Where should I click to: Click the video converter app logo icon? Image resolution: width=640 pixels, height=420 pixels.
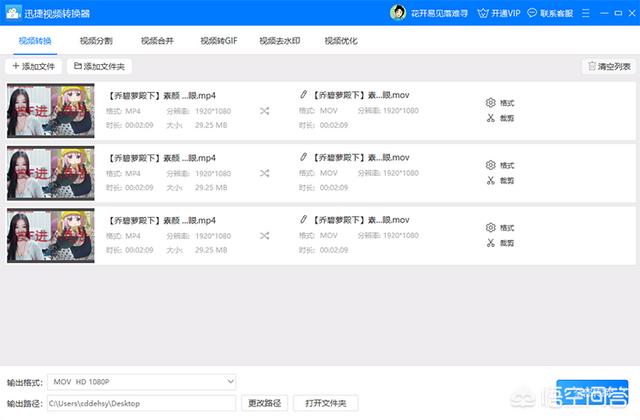[13, 13]
